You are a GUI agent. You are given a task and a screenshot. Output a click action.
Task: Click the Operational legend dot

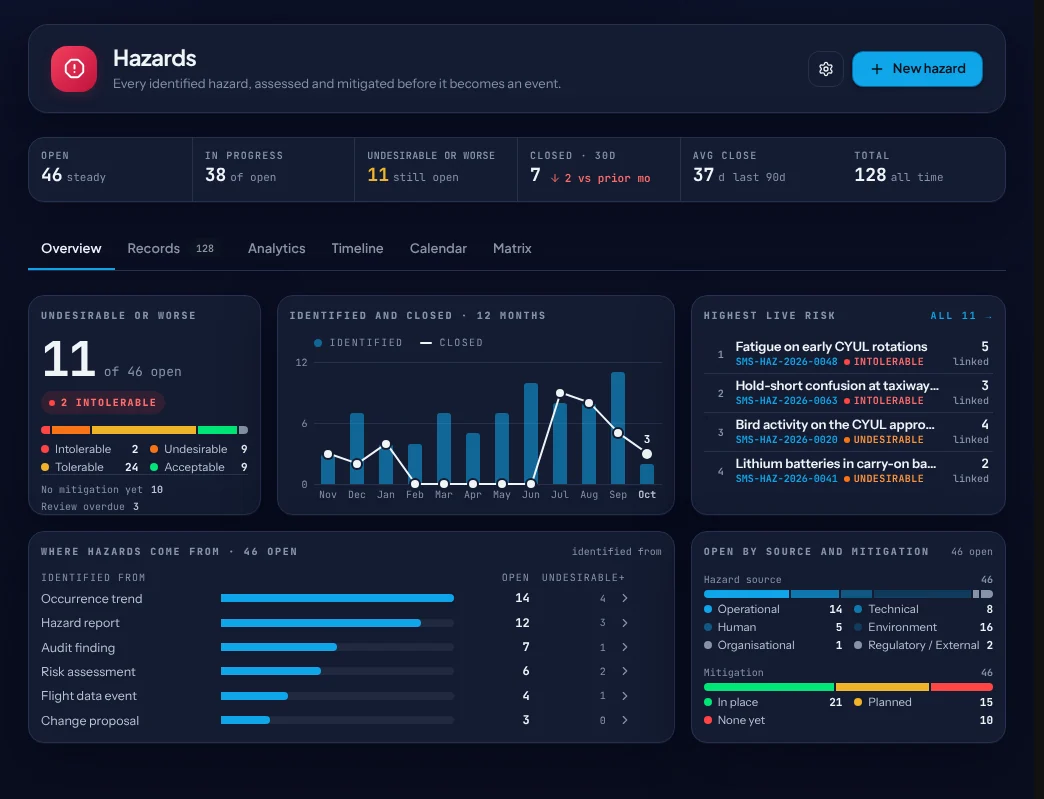[708, 609]
